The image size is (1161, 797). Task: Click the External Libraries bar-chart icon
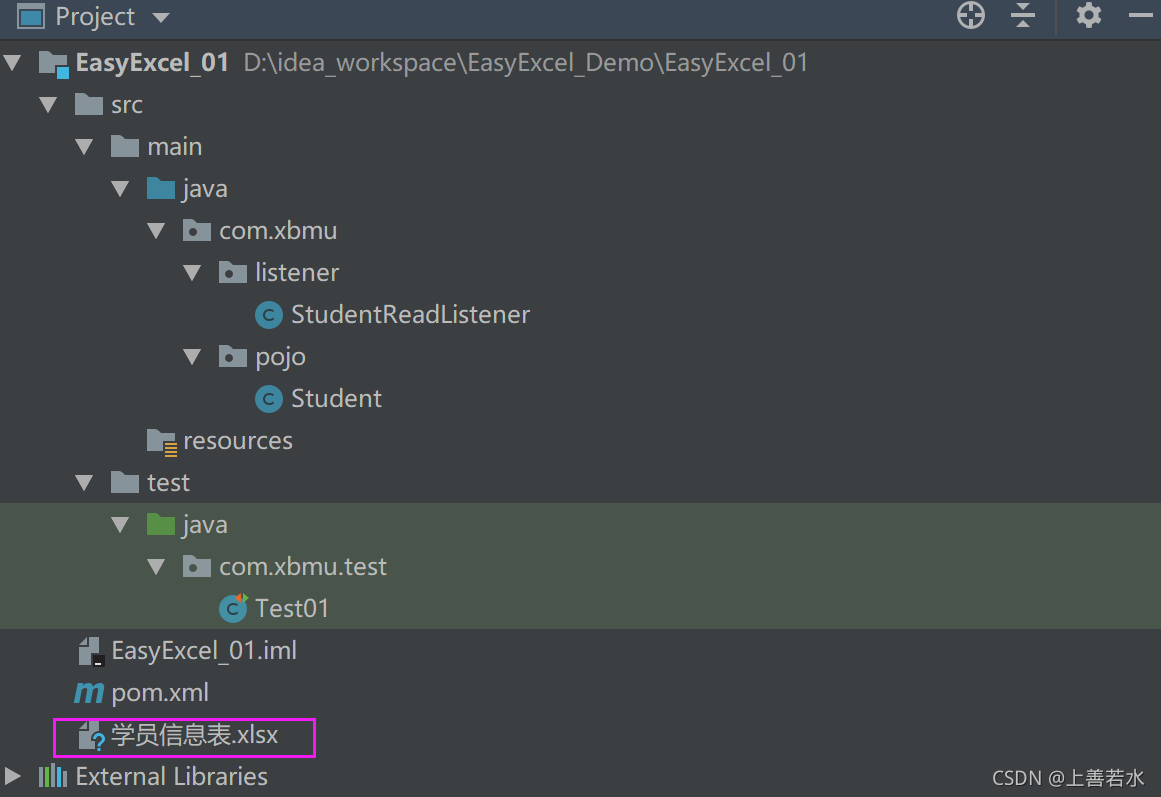pos(53,776)
